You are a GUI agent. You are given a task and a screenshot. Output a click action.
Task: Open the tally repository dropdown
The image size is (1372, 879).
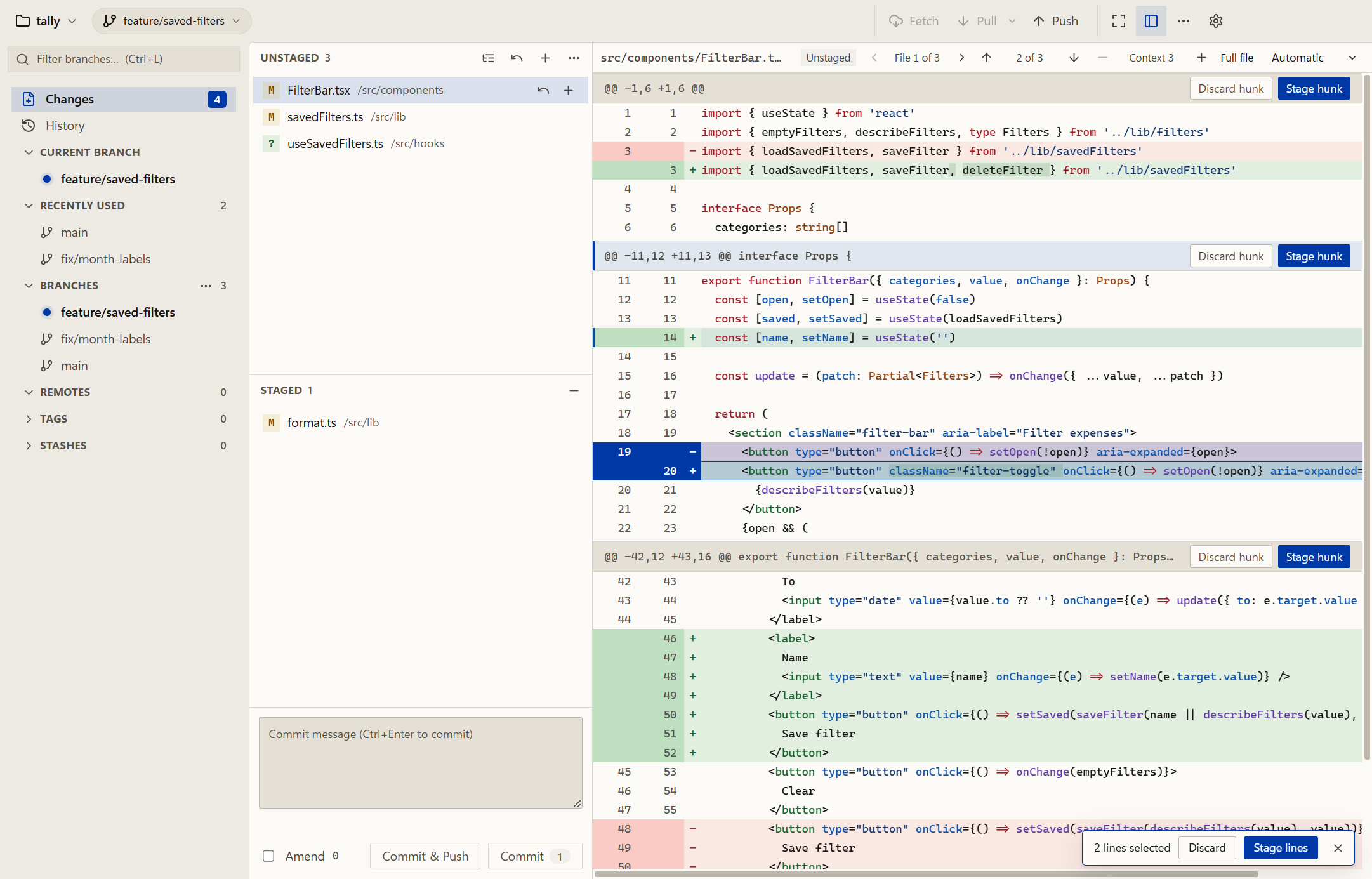pos(46,21)
